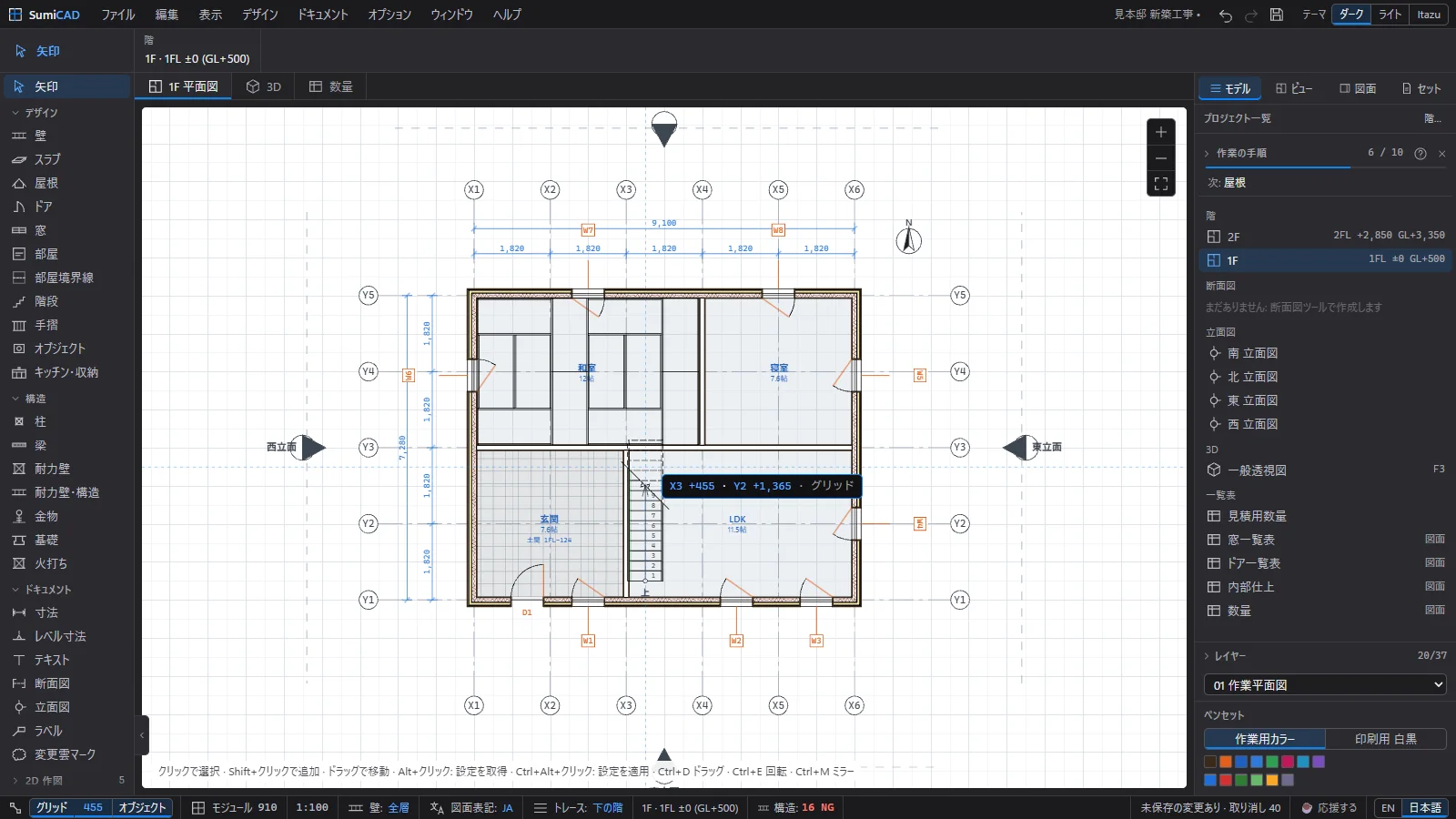The image size is (1456, 819).
Task: Open the ファイル menu
Action: click(x=118, y=15)
